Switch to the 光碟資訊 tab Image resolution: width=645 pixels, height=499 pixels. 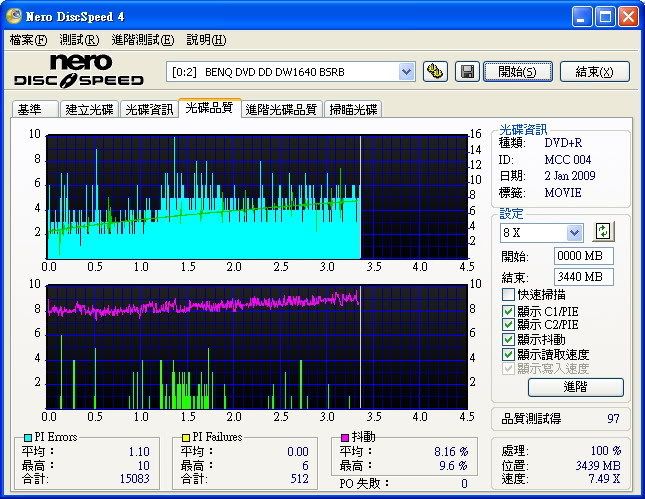point(149,110)
